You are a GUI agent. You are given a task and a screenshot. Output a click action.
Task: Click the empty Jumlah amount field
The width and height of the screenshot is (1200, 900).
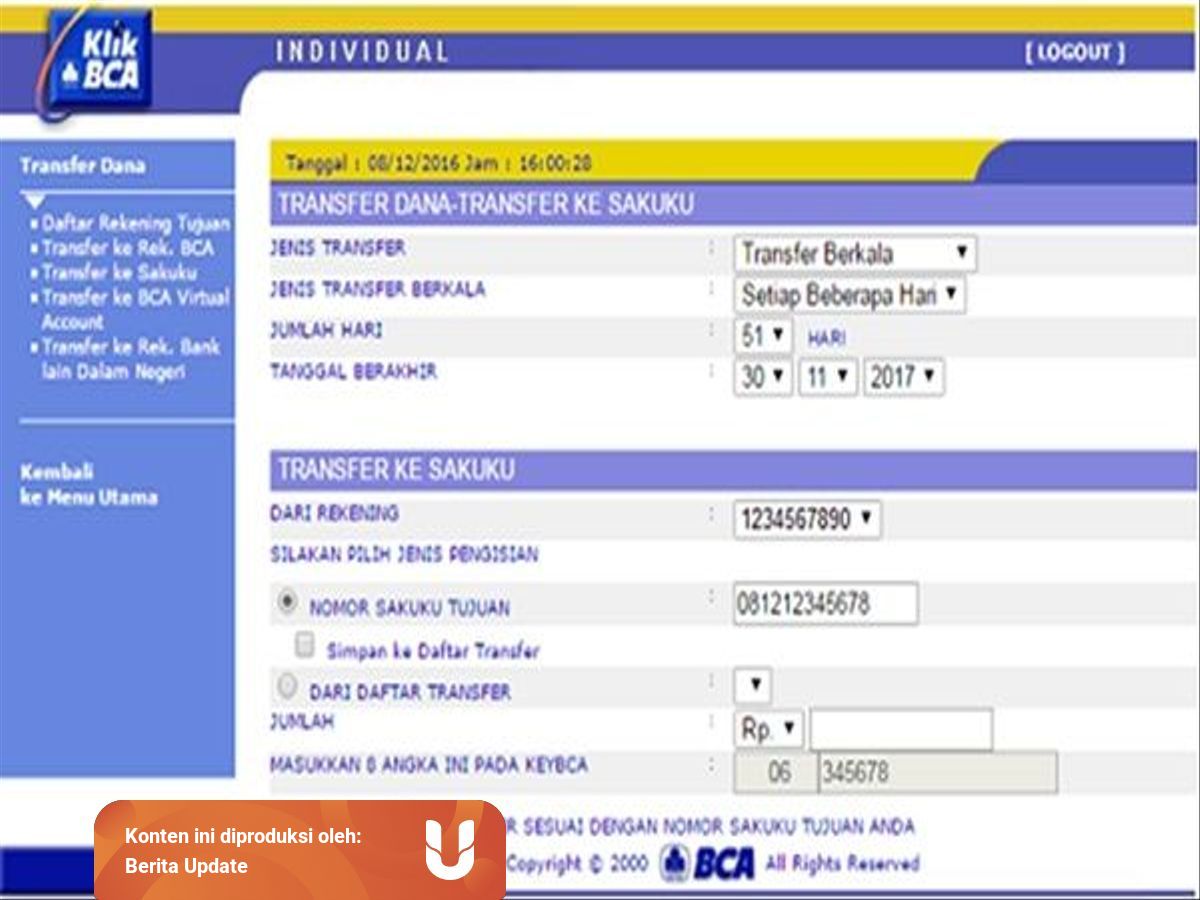901,730
